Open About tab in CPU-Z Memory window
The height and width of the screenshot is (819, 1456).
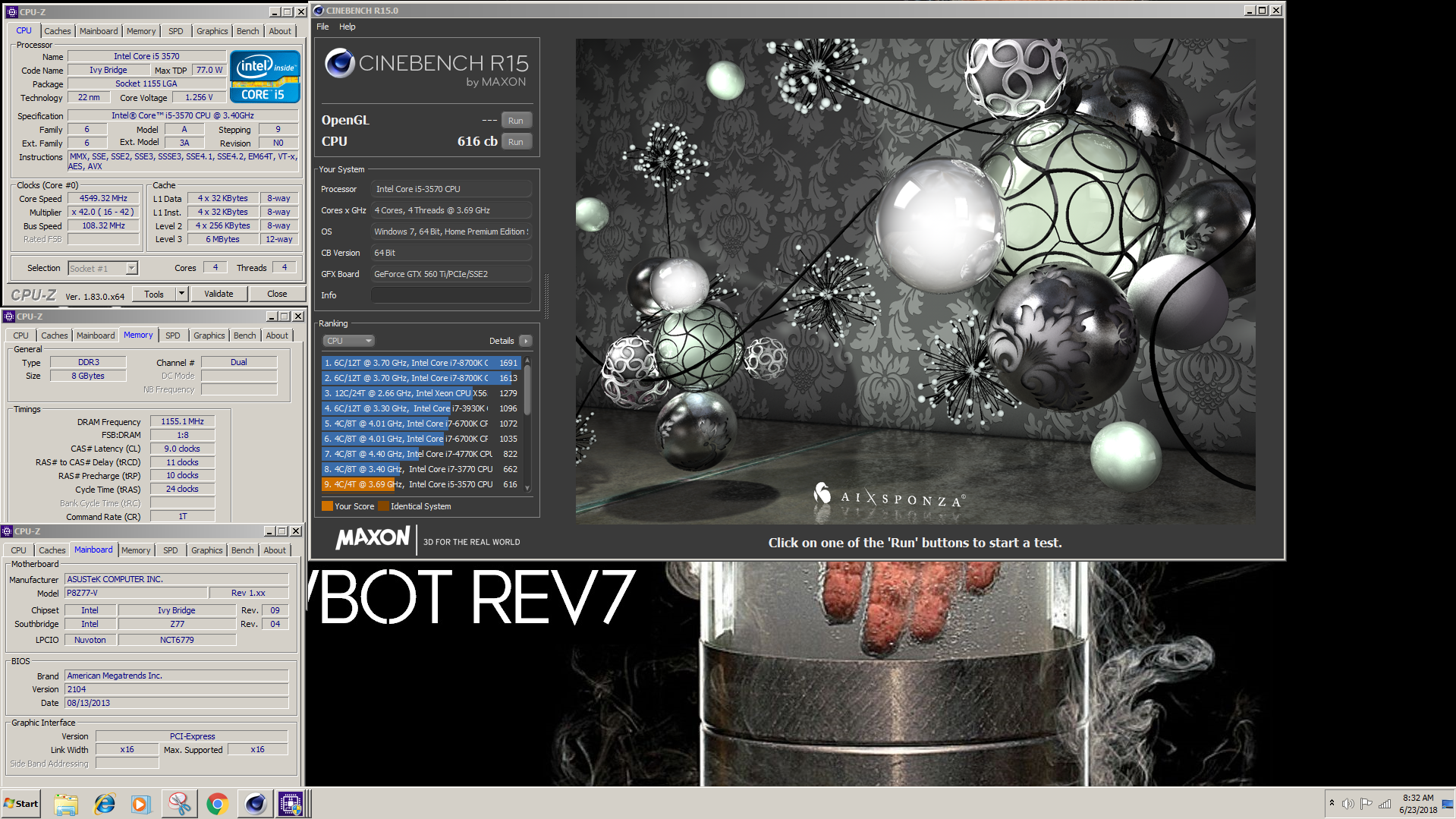pos(277,335)
